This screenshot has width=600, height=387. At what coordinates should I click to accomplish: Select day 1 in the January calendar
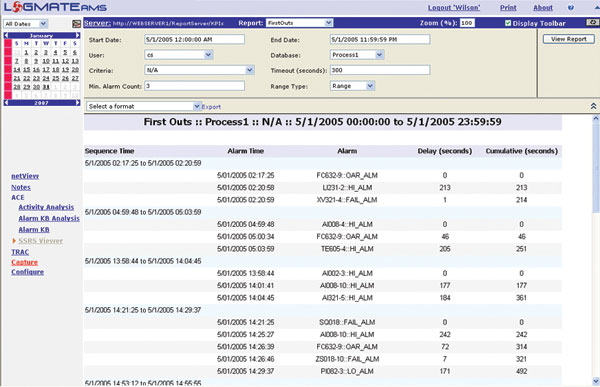click(x=26, y=52)
